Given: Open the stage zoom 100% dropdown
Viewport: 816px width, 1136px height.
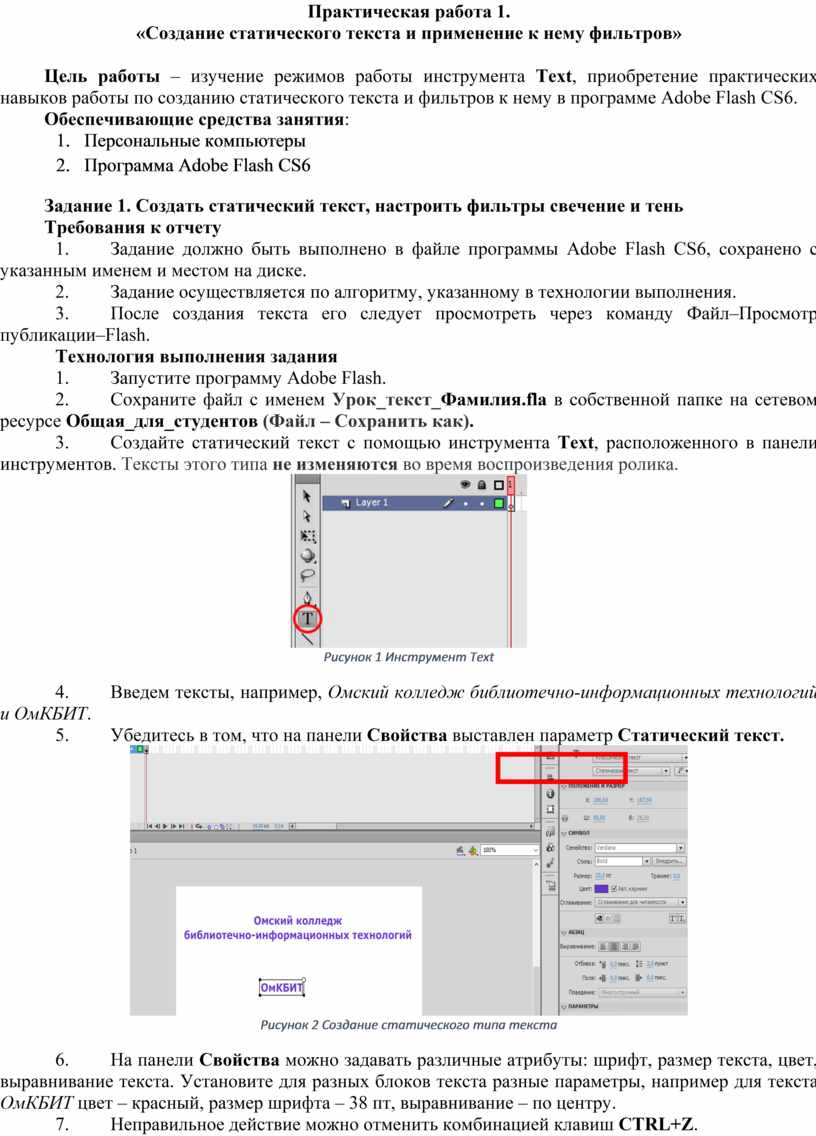Looking at the screenshot, I should [510, 850].
